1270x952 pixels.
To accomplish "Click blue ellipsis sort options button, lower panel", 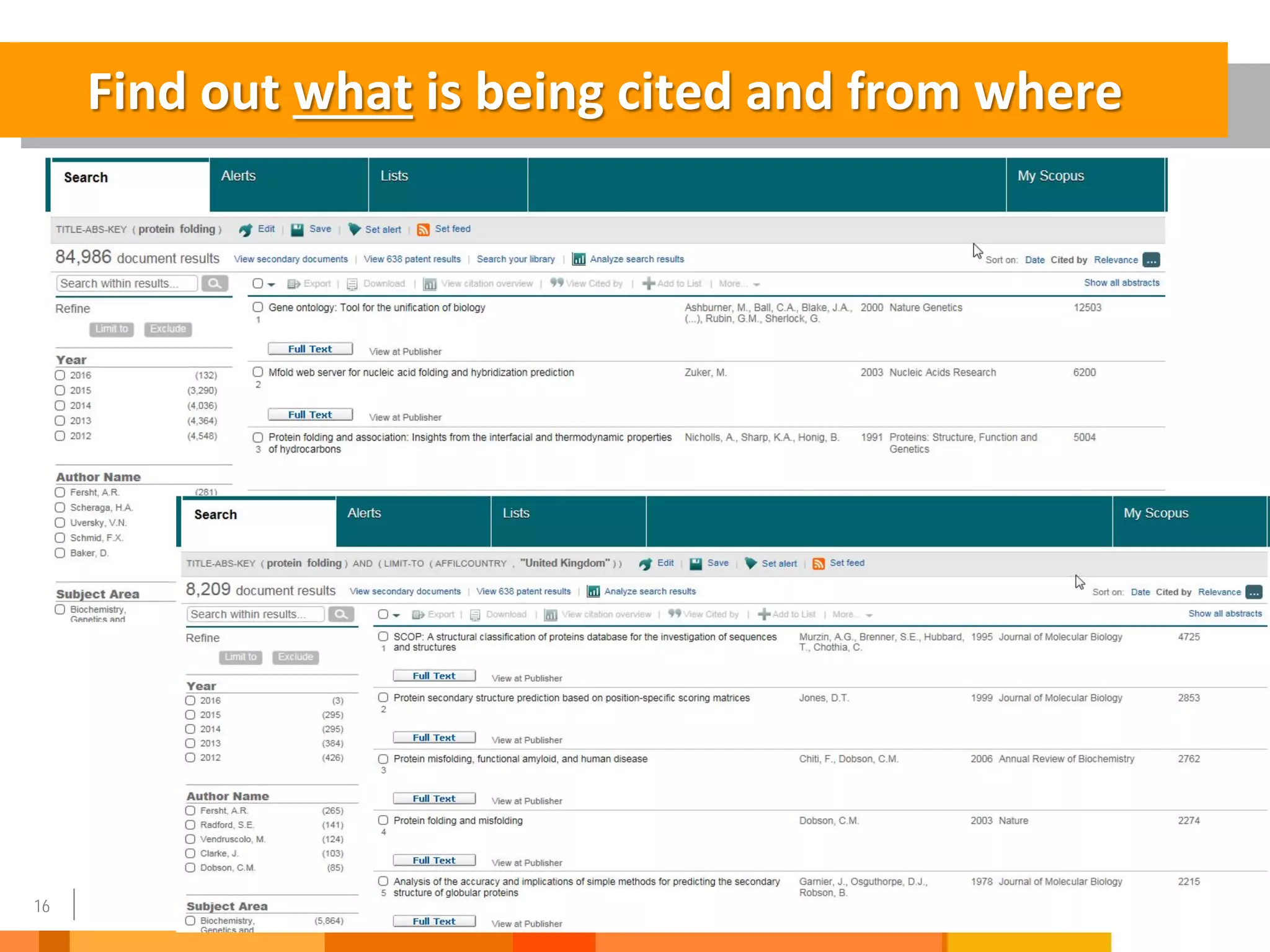I will coord(1254,592).
